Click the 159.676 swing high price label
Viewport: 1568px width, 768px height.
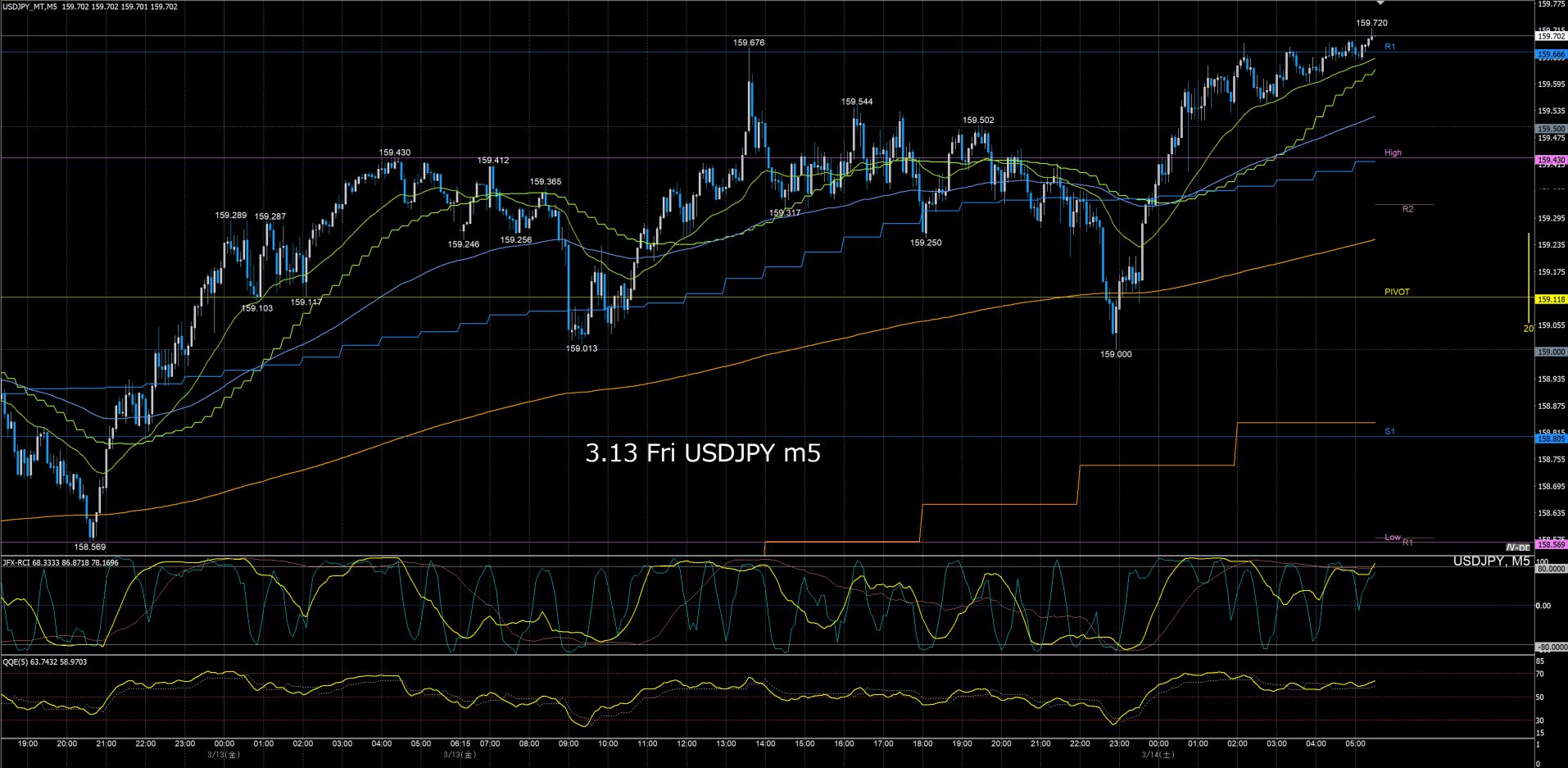tap(749, 43)
